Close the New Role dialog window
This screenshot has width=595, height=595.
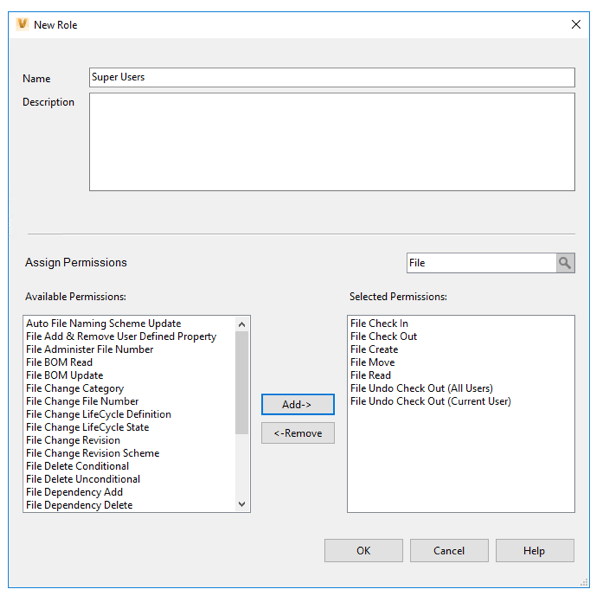576,25
